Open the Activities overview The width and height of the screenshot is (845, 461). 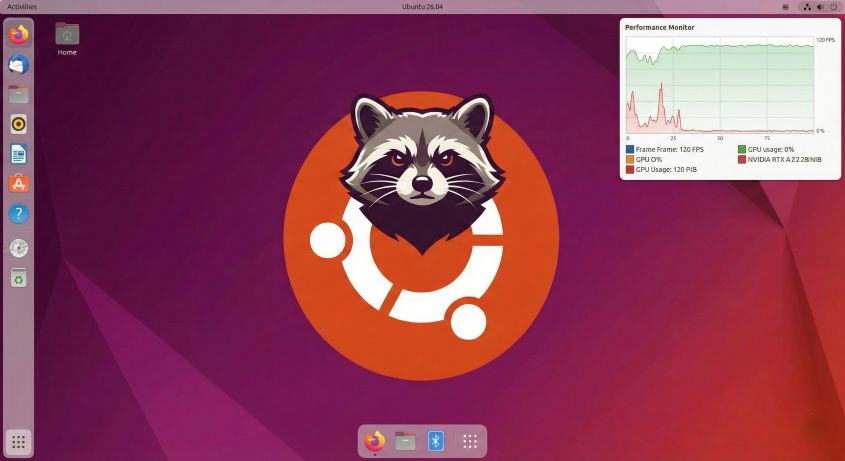coord(22,7)
